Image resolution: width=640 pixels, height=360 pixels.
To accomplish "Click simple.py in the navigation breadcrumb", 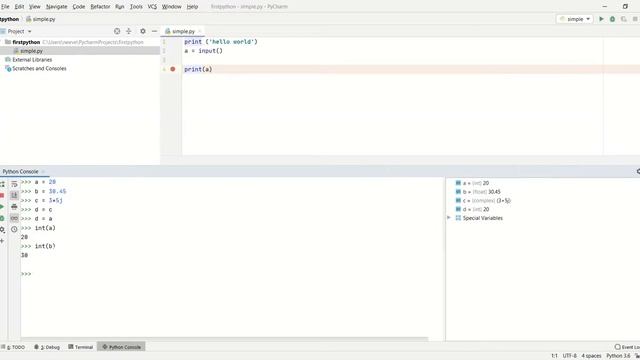I will [x=41, y=19].
